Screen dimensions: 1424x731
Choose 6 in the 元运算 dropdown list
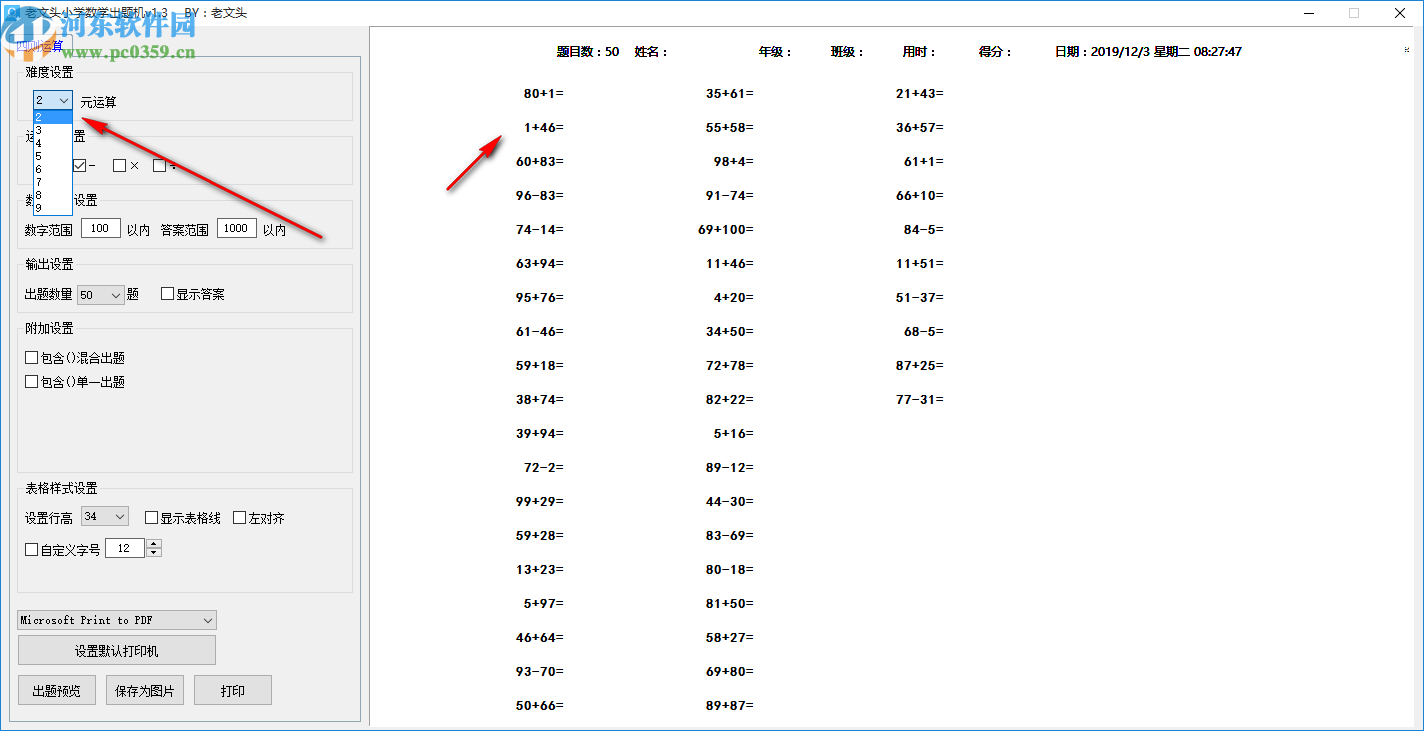(x=53, y=169)
